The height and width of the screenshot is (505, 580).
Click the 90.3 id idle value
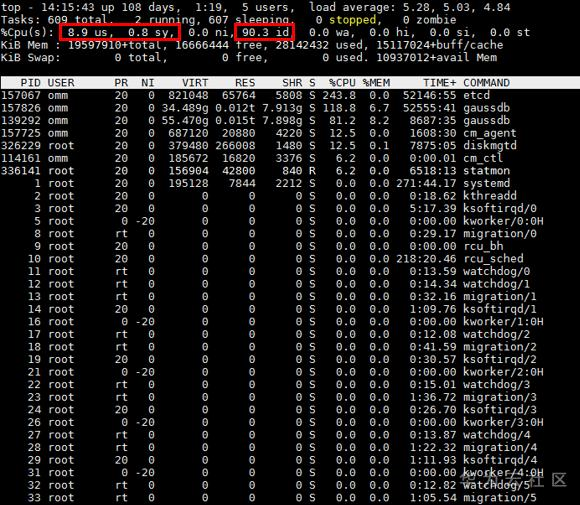[x=266, y=33]
